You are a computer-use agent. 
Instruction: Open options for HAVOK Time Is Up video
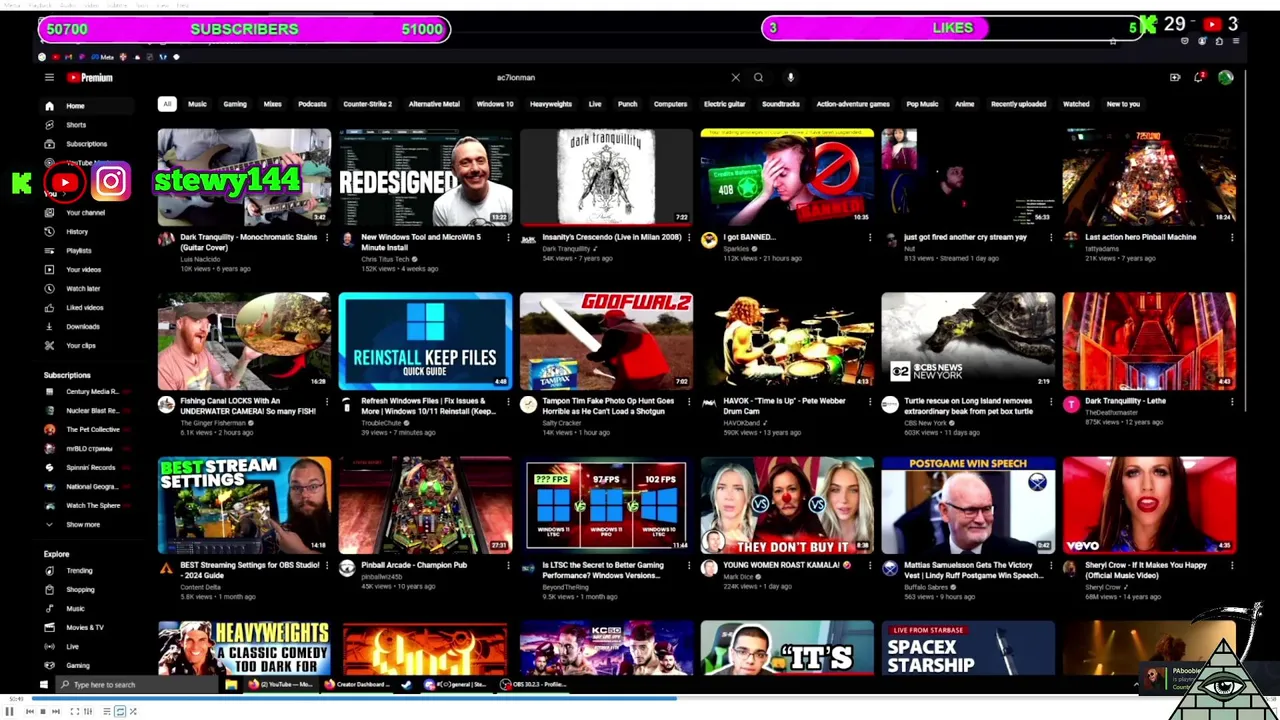point(869,402)
